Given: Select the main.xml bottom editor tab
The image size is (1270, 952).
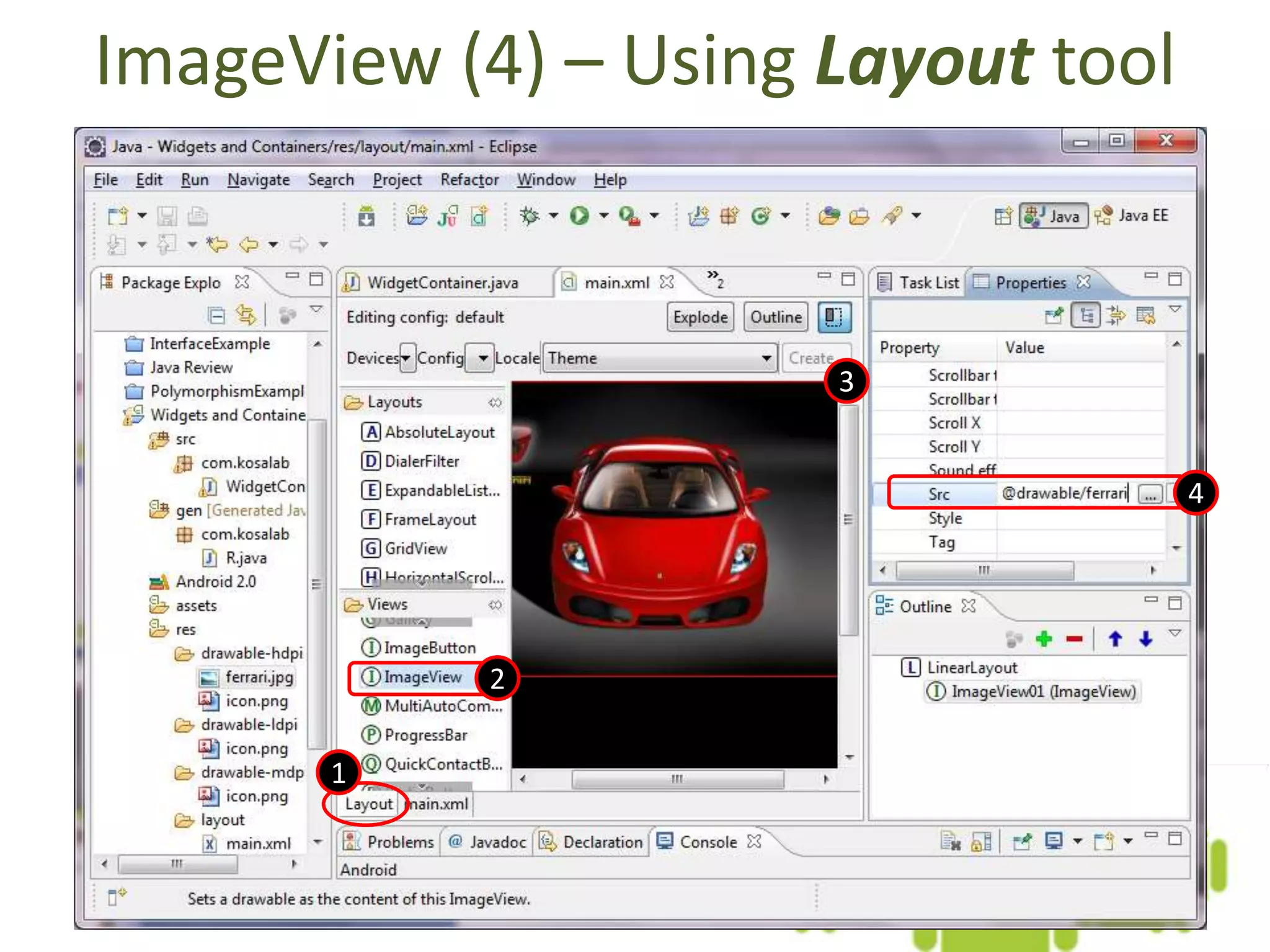Looking at the screenshot, I should [438, 804].
